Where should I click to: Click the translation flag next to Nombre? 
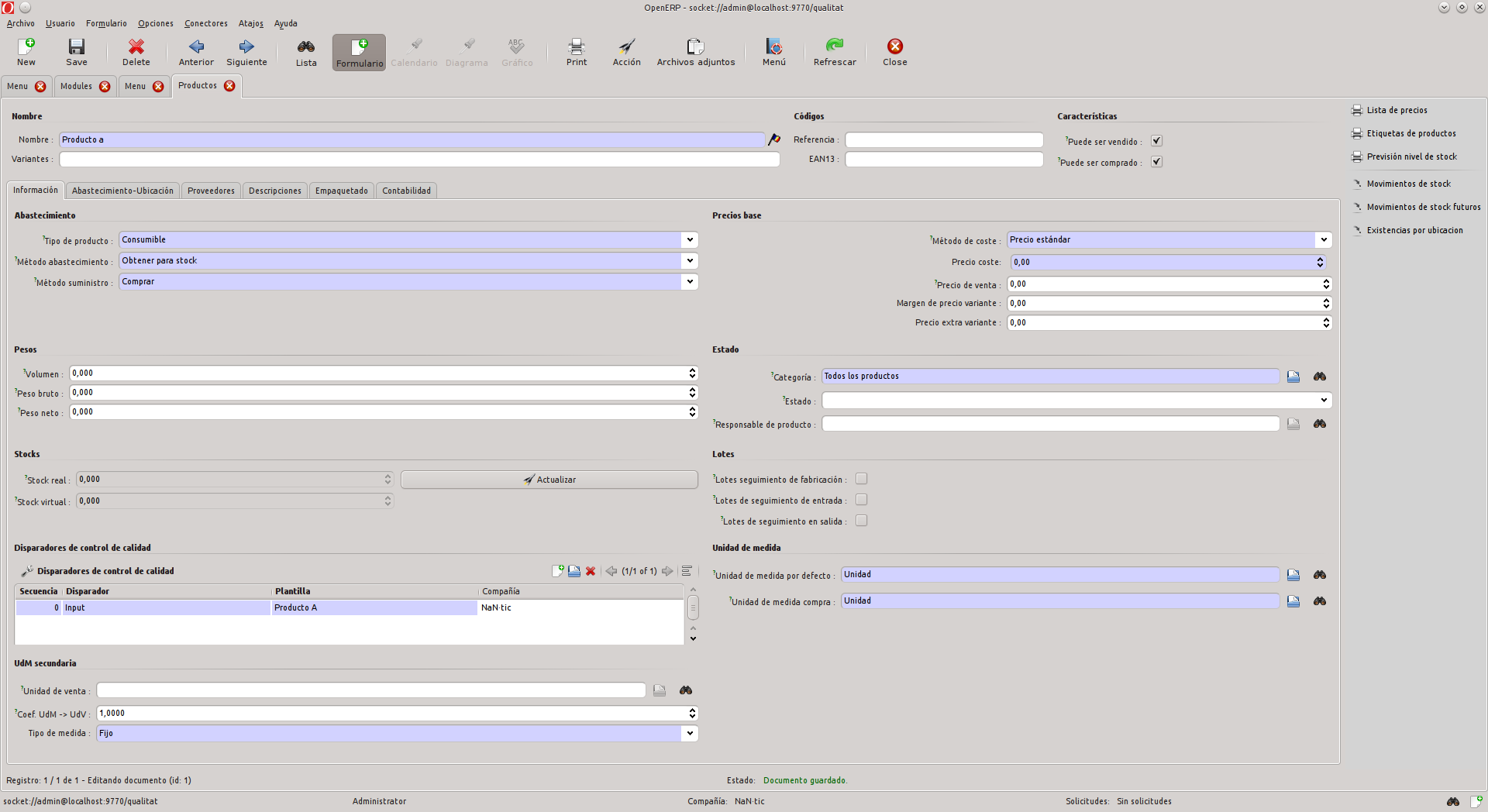tap(774, 139)
